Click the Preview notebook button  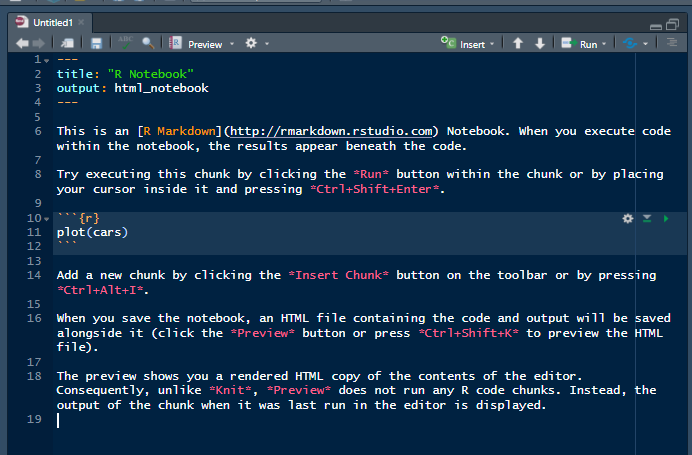[x=196, y=44]
